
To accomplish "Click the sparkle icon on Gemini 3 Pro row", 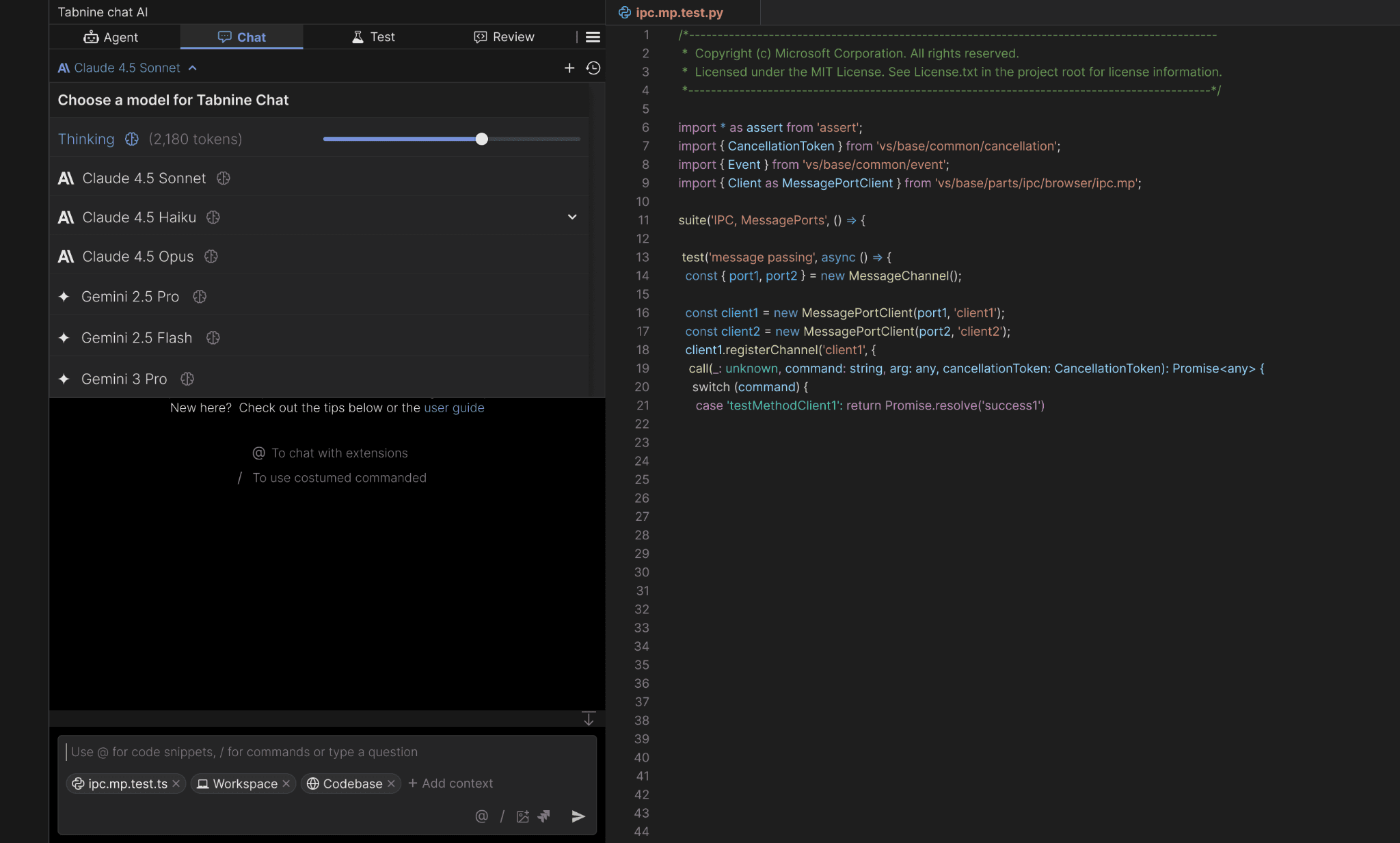I will coord(64,378).
